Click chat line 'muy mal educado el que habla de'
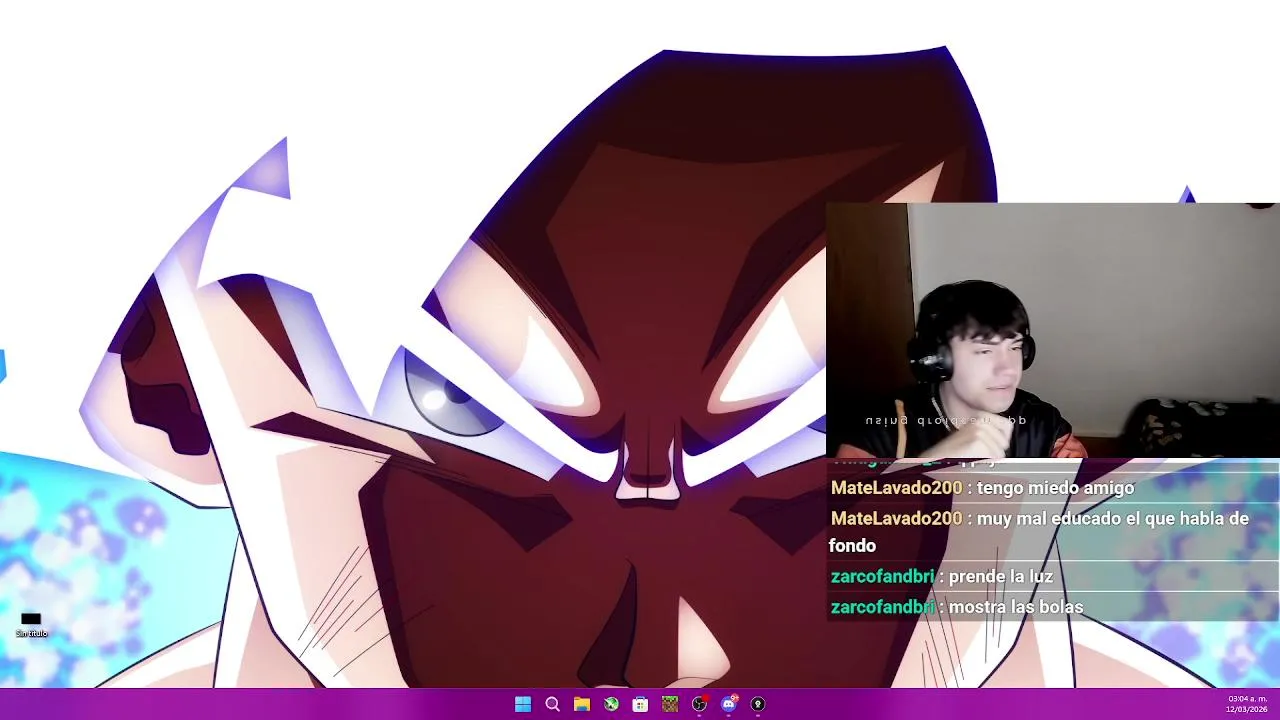This screenshot has width=1280, height=720. click(x=1112, y=519)
